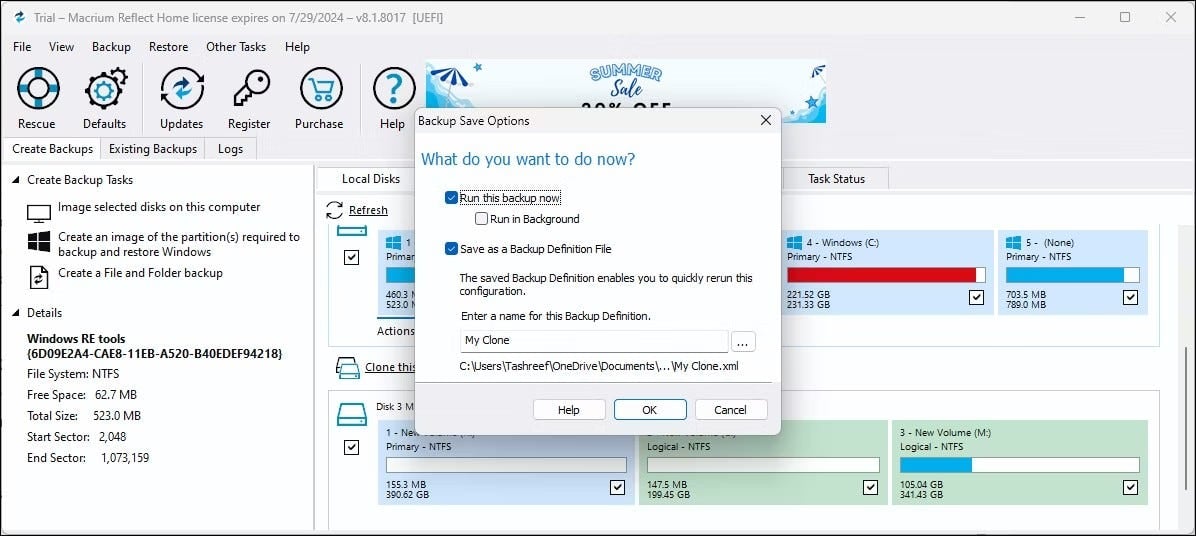Click the Clone this disk icon
The image size is (1196, 536).
coord(347,368)
